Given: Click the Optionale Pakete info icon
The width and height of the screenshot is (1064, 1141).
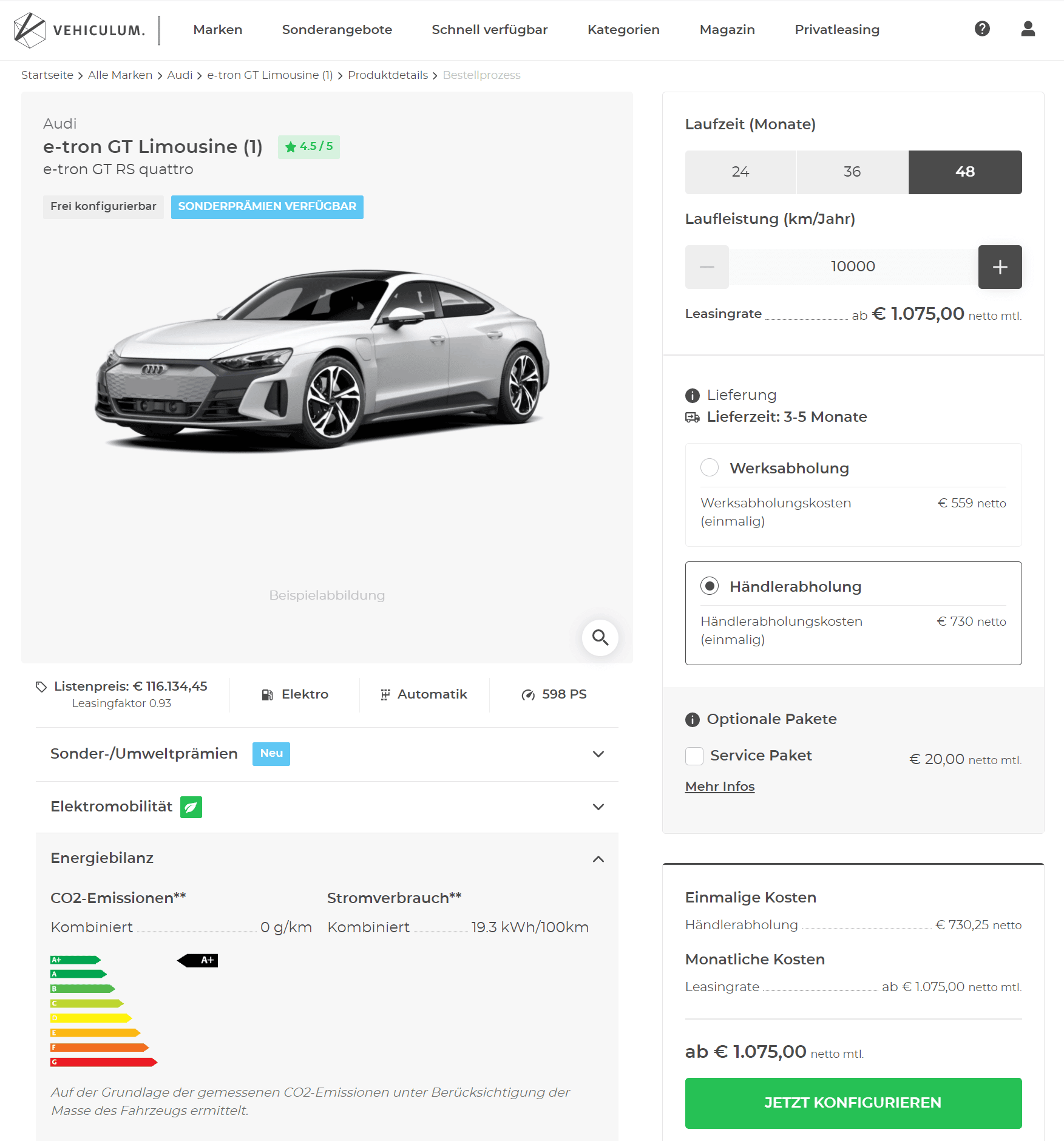Looking at the screenshot, I should click(x=693, y=720).
